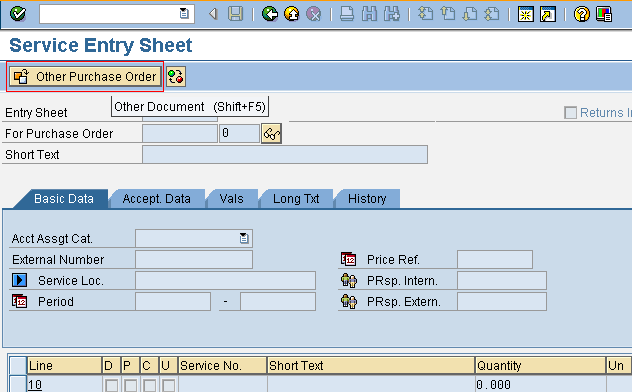Click the Find binoculars icon
This screenshot has width=632, height=392.
point(369,14)
